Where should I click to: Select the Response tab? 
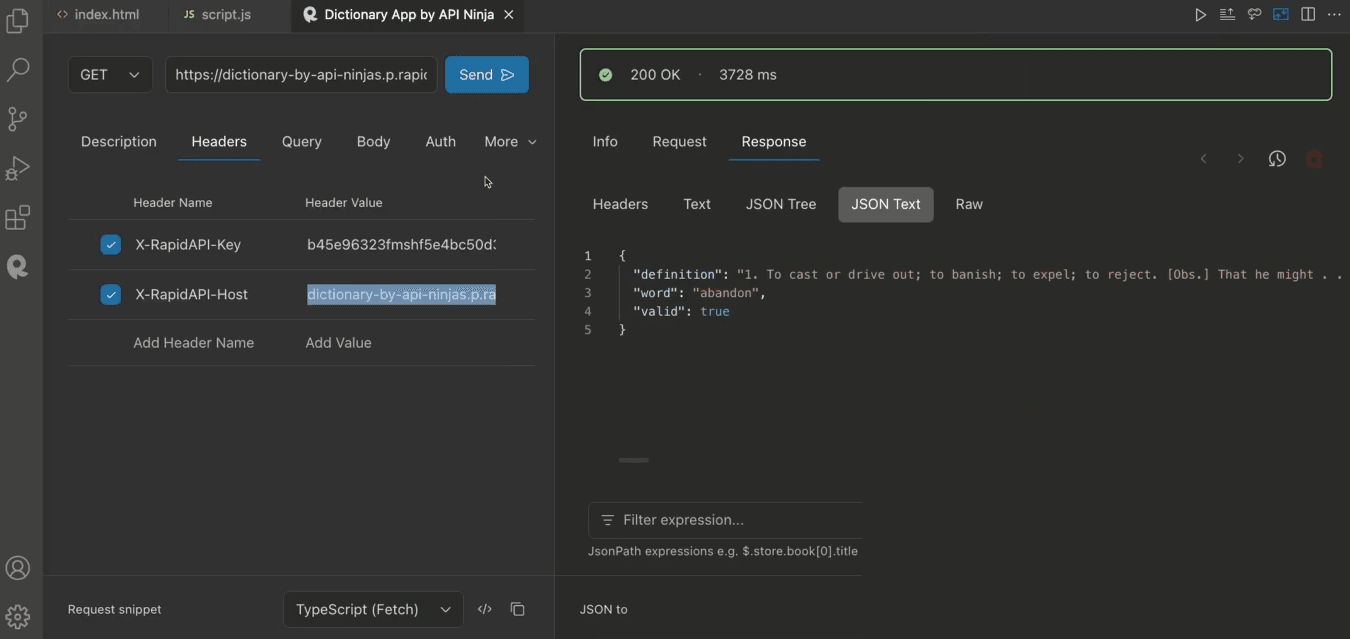point(774,142)
